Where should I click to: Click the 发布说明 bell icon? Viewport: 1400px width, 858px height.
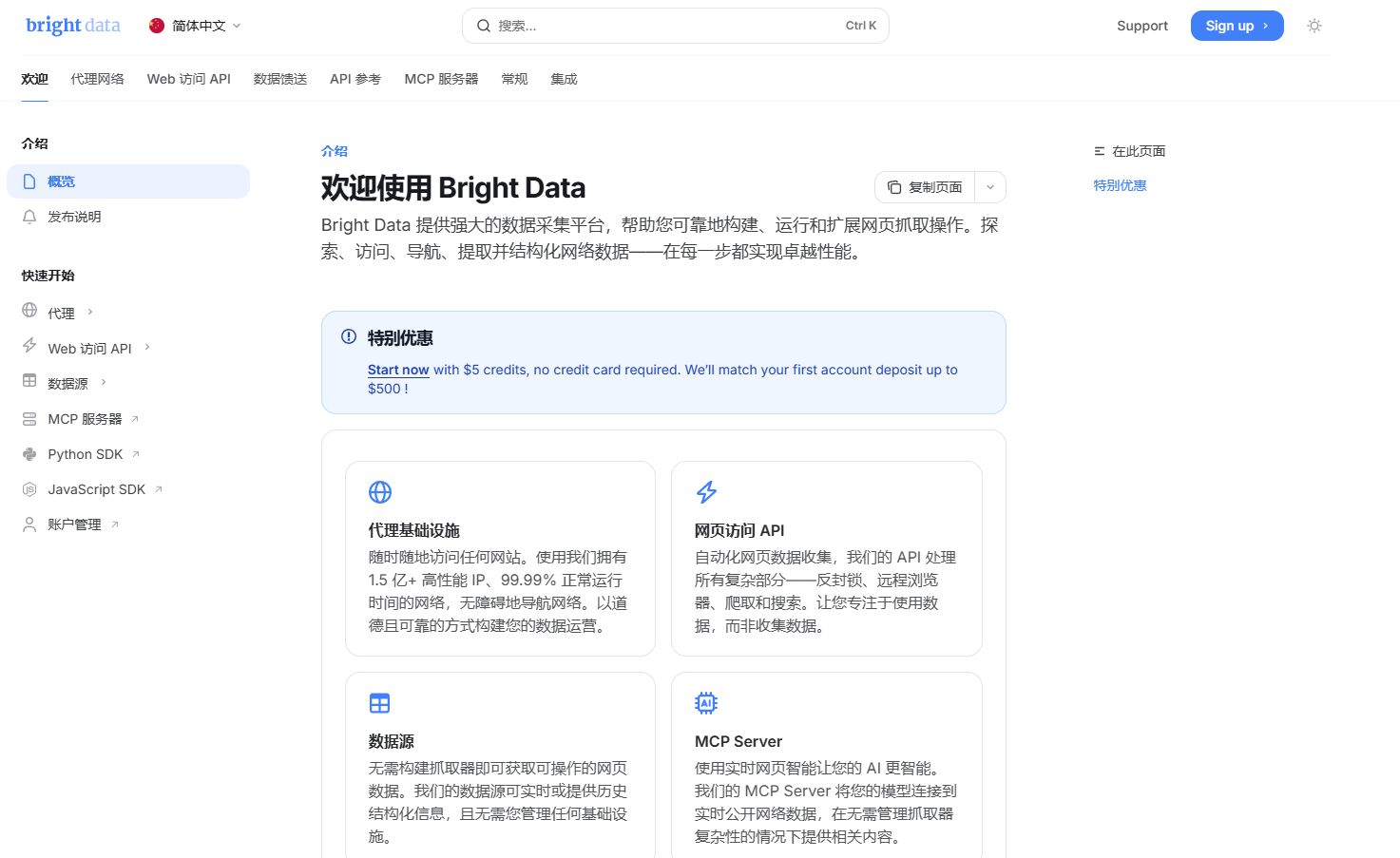[x=29, y=217]
